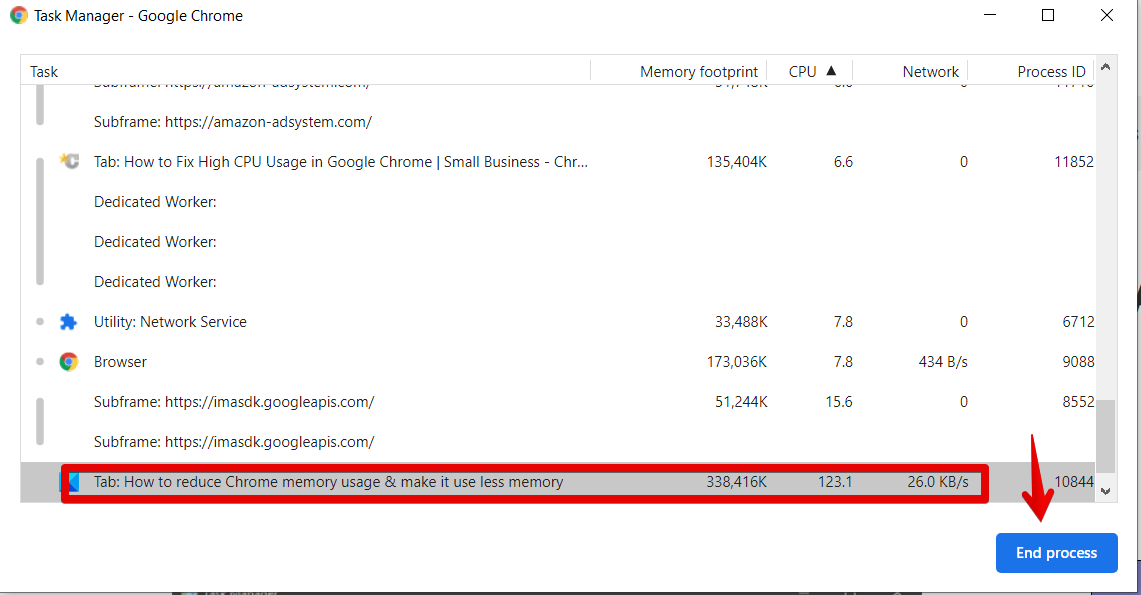1141x595 pixels.
Task: Select the fully visible amazon-adsystem.com subframe row
Action: [558, 121]
